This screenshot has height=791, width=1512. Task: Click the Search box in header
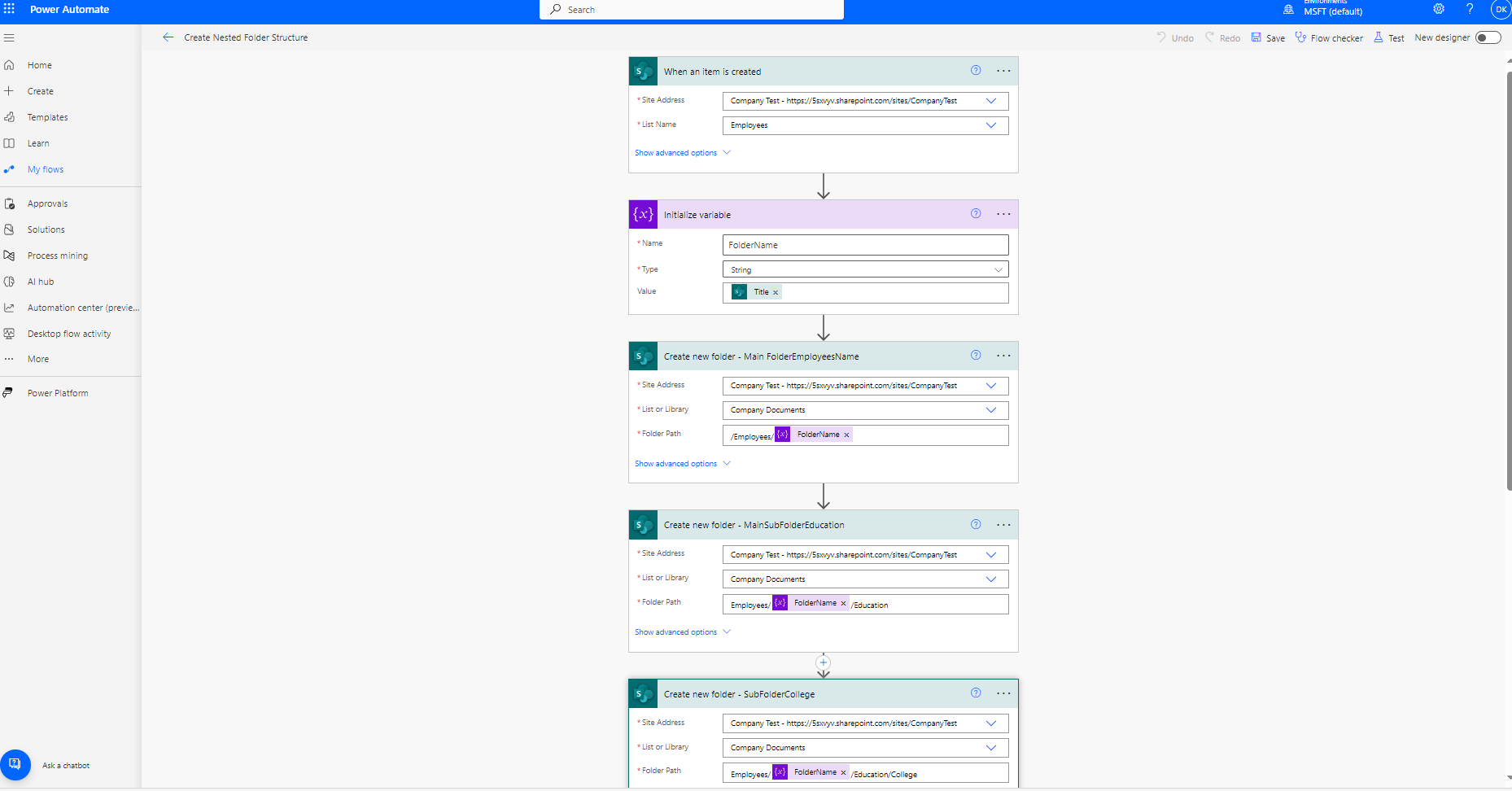click(692, 10)
